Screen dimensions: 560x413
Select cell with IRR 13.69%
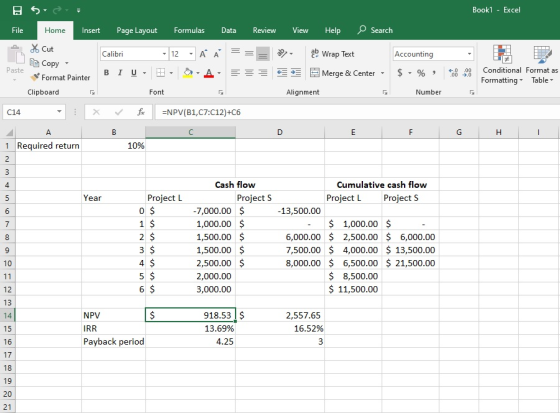click(190, 328)
